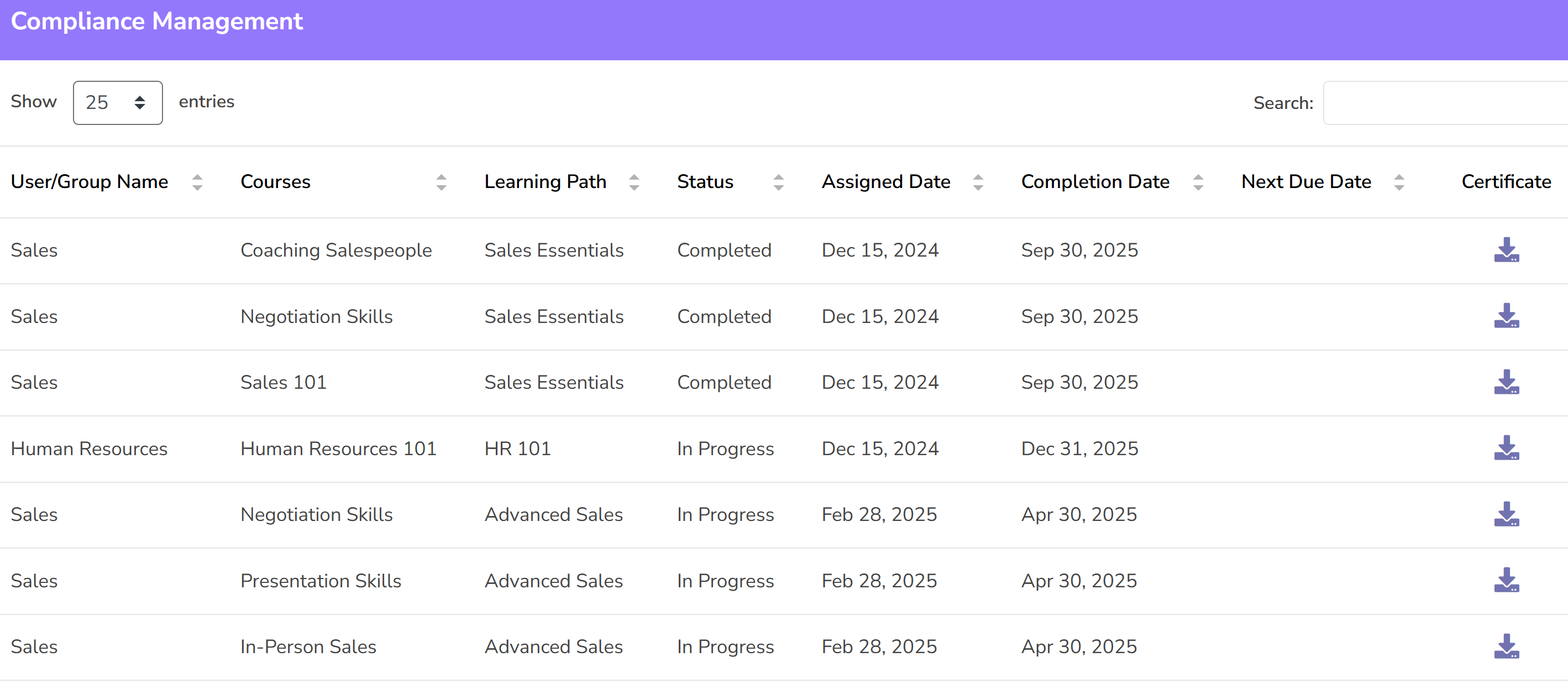Download certificate for In-Person Sales
The image size is (1568, 683).
[x=1506, y=647]
